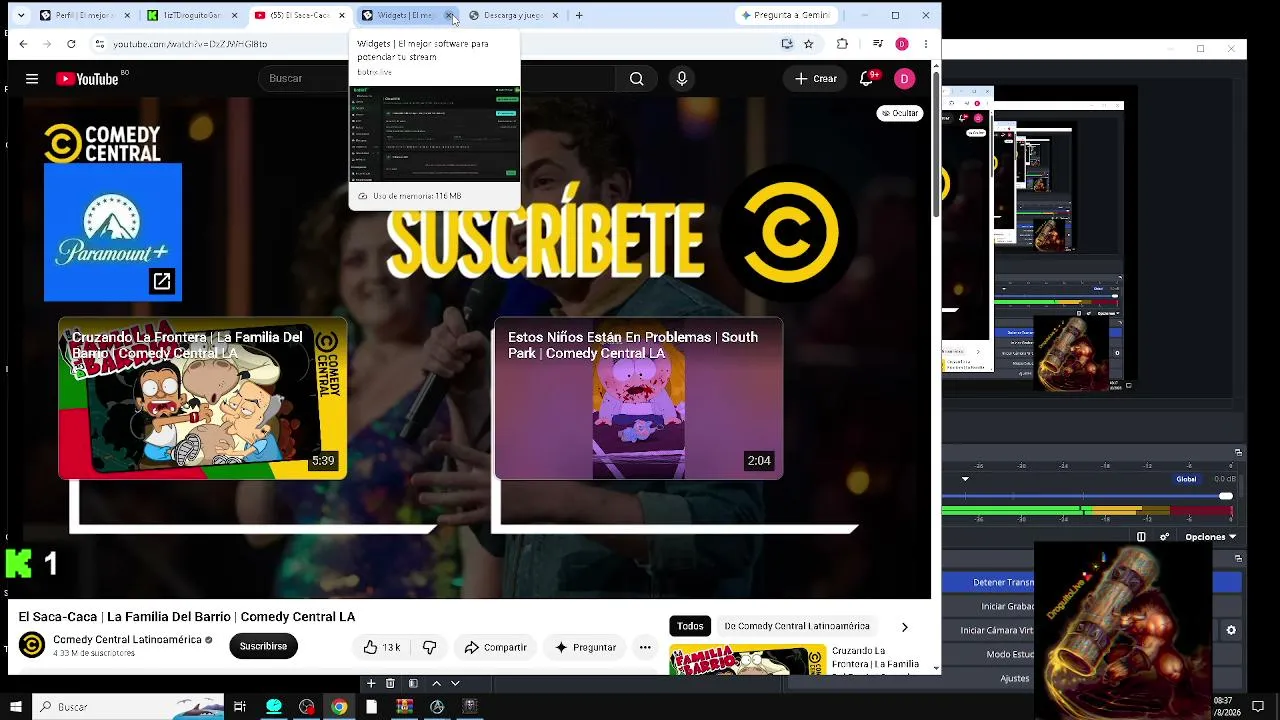
Task: Open a new Chrome tab
Action: click(579, 15)
